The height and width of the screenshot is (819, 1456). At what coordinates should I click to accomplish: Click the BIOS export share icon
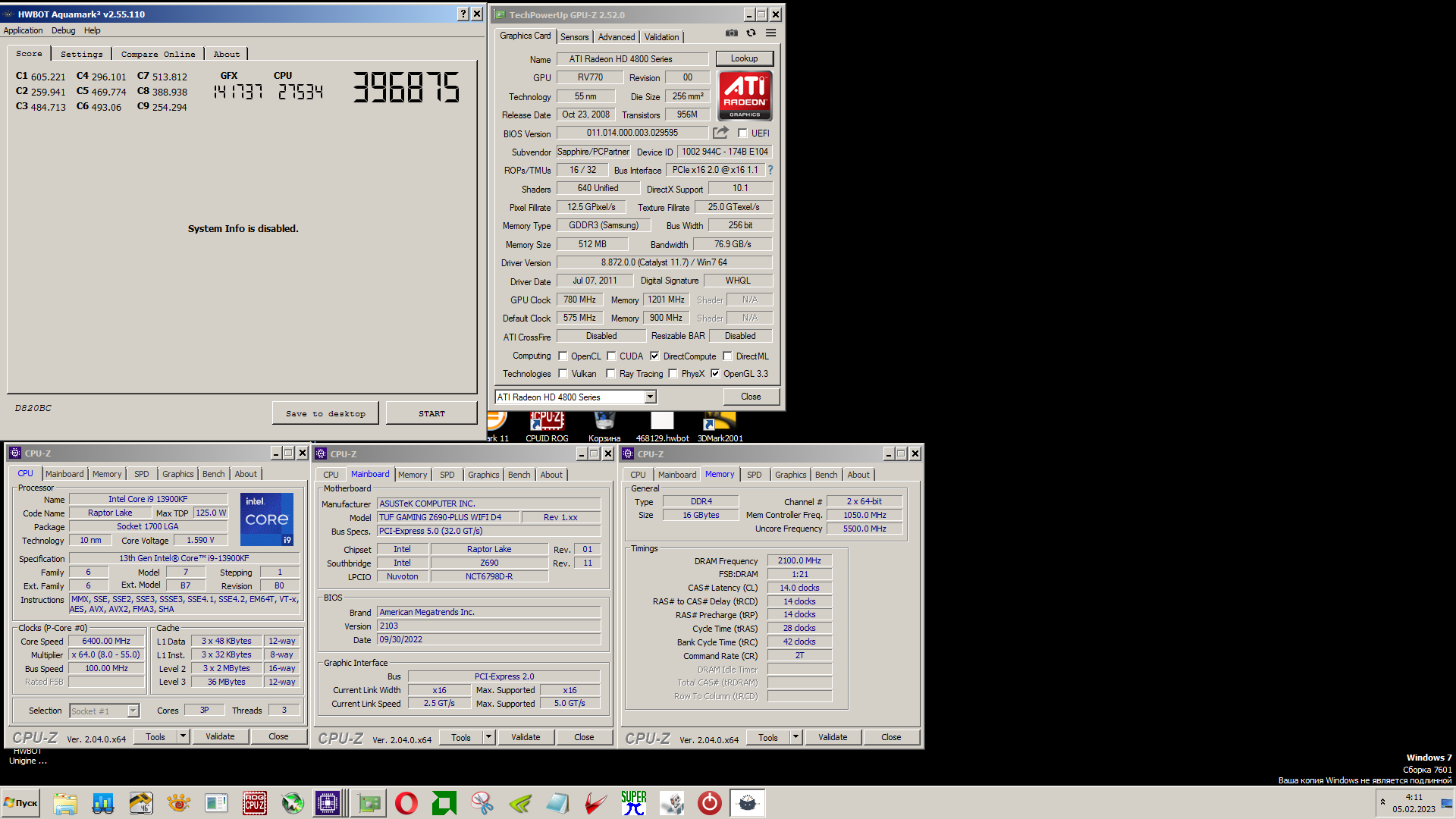click(720, 133)
